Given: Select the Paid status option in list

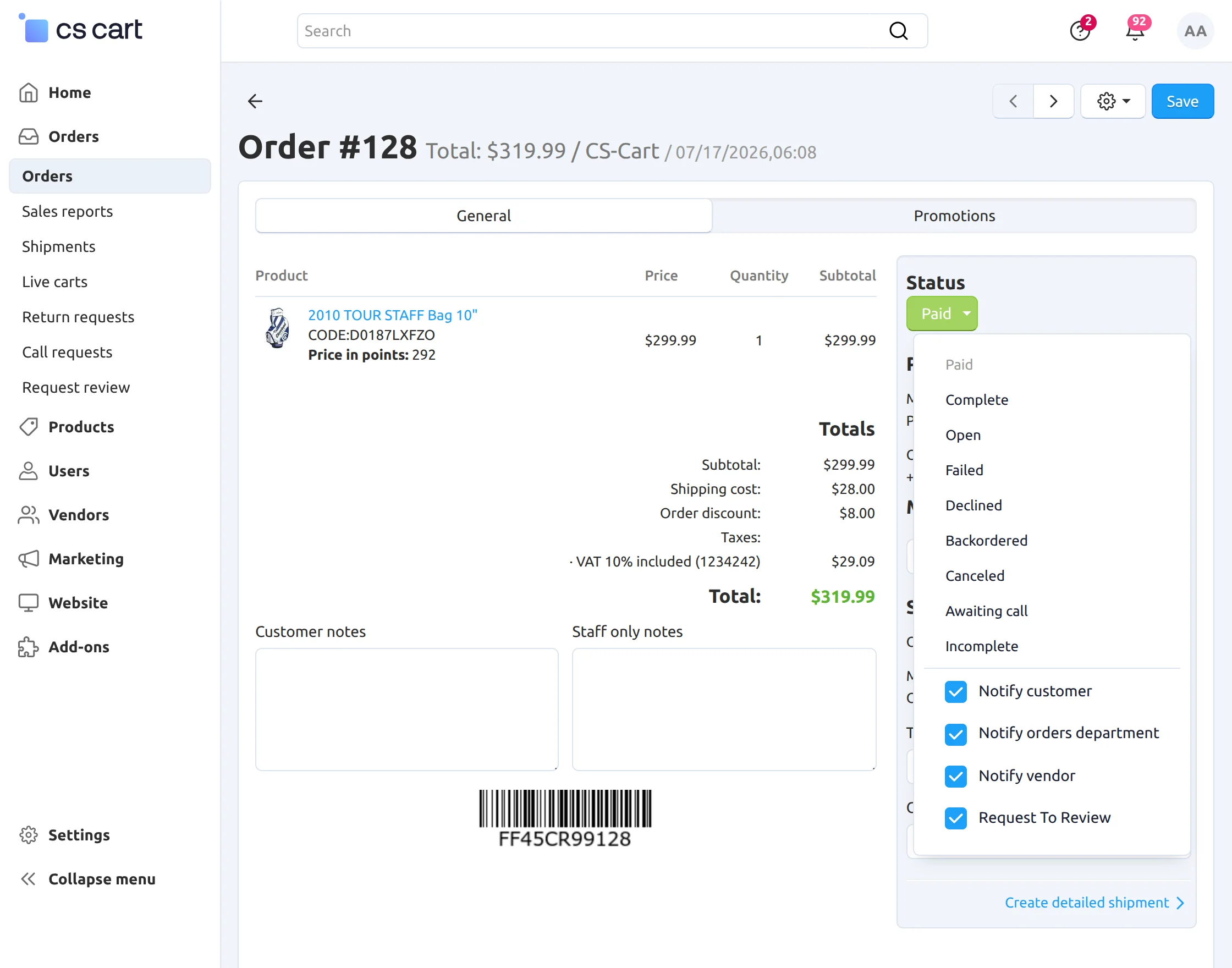Looking at the screenshot, I should (x=959, y=365).
